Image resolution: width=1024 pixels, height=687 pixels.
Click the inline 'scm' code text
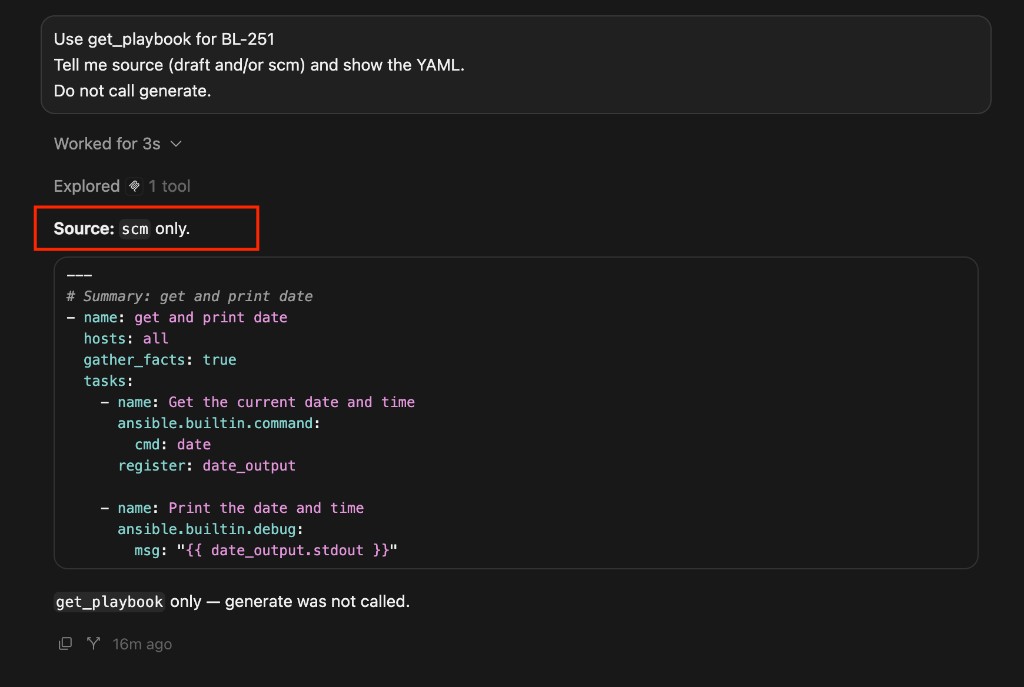pos(135,229)
